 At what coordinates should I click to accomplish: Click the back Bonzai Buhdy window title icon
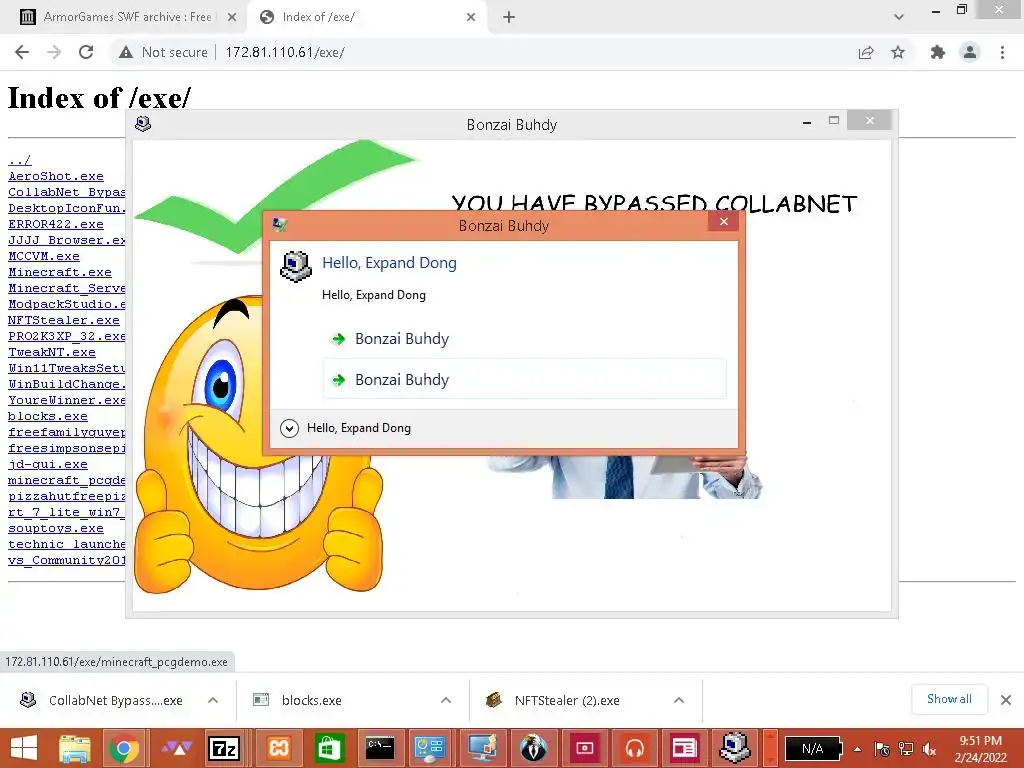[x=143, y=123]
